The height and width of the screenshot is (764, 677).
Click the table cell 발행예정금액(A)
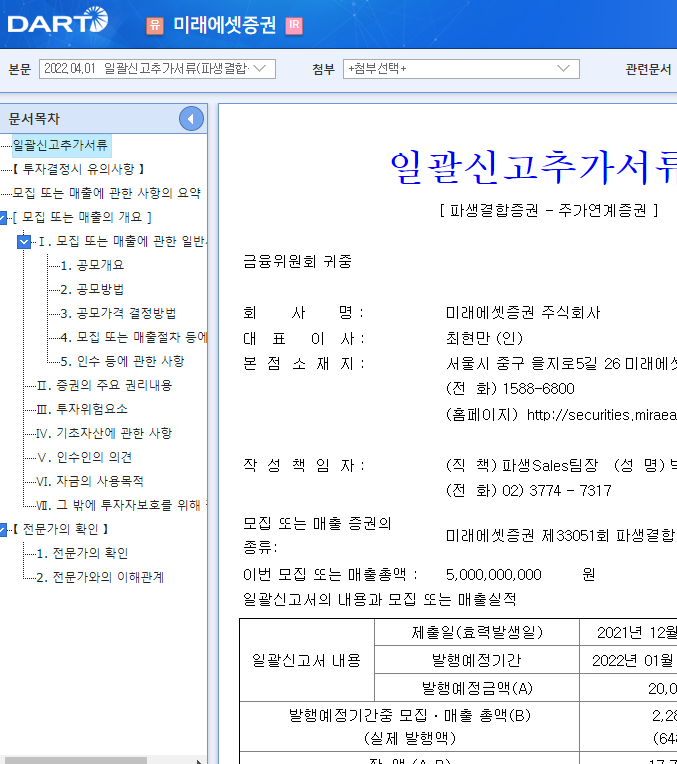point(477,688)
